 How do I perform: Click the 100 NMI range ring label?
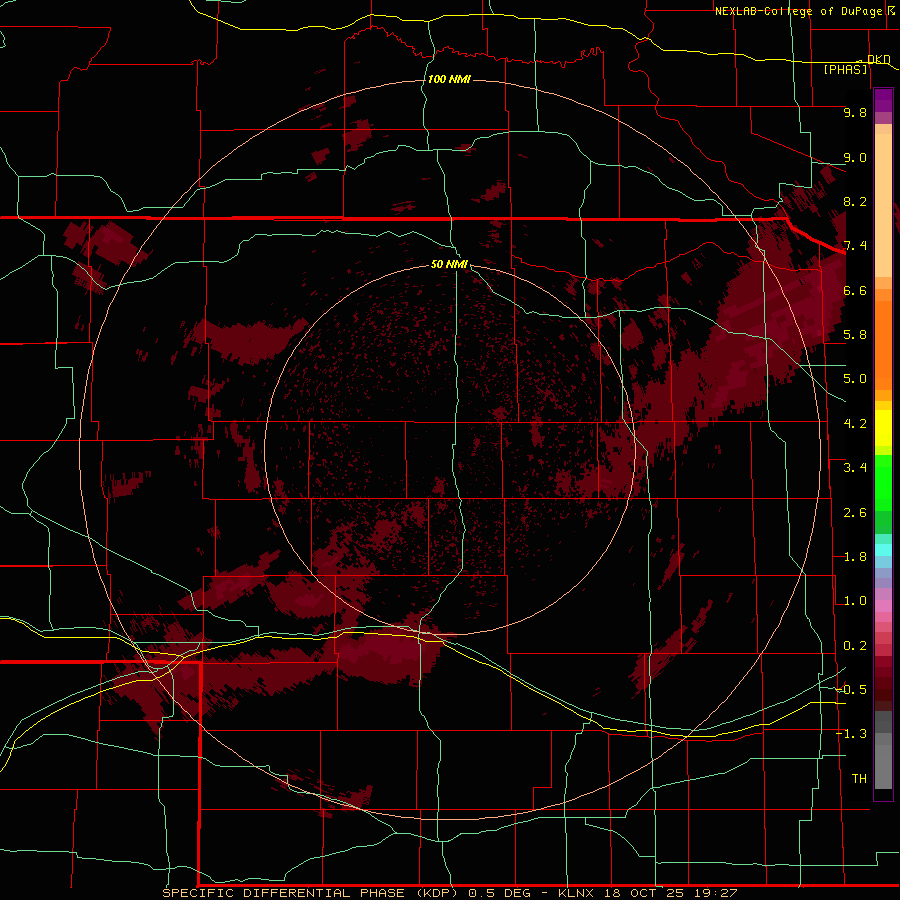449,79
